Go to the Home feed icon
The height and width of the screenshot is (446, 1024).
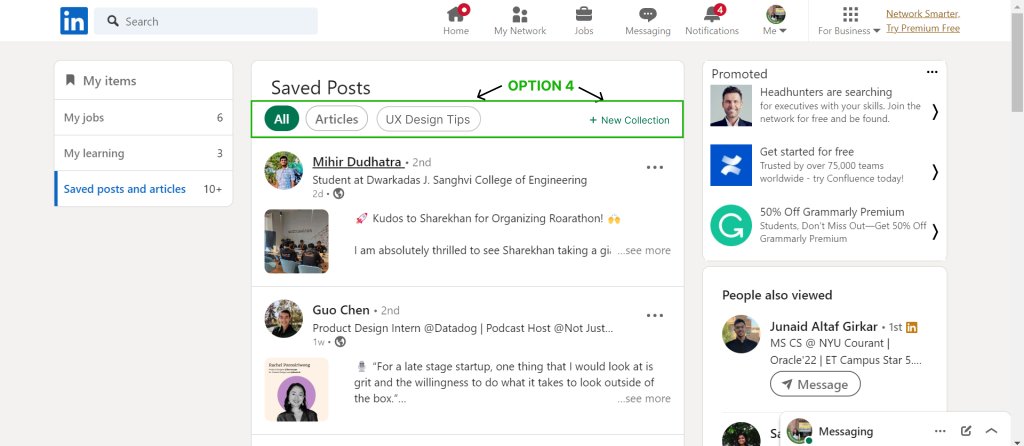click(456, 14)
